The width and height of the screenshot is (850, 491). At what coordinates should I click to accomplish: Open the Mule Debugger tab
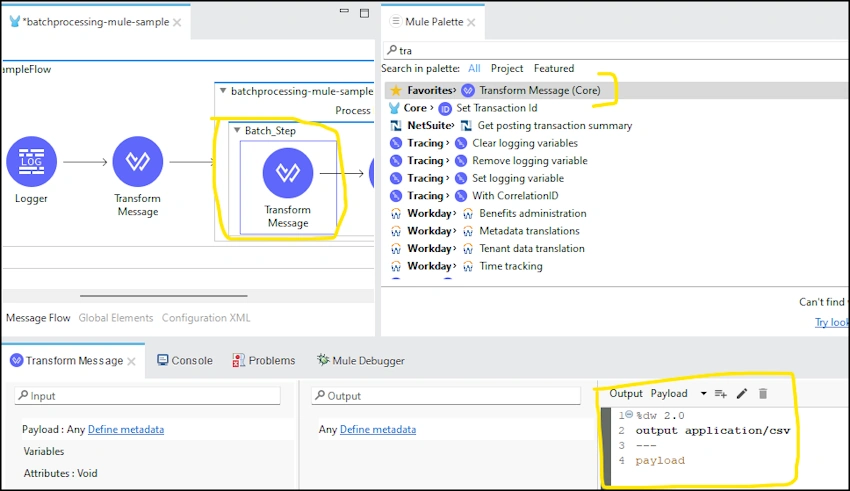coord(361,360)
